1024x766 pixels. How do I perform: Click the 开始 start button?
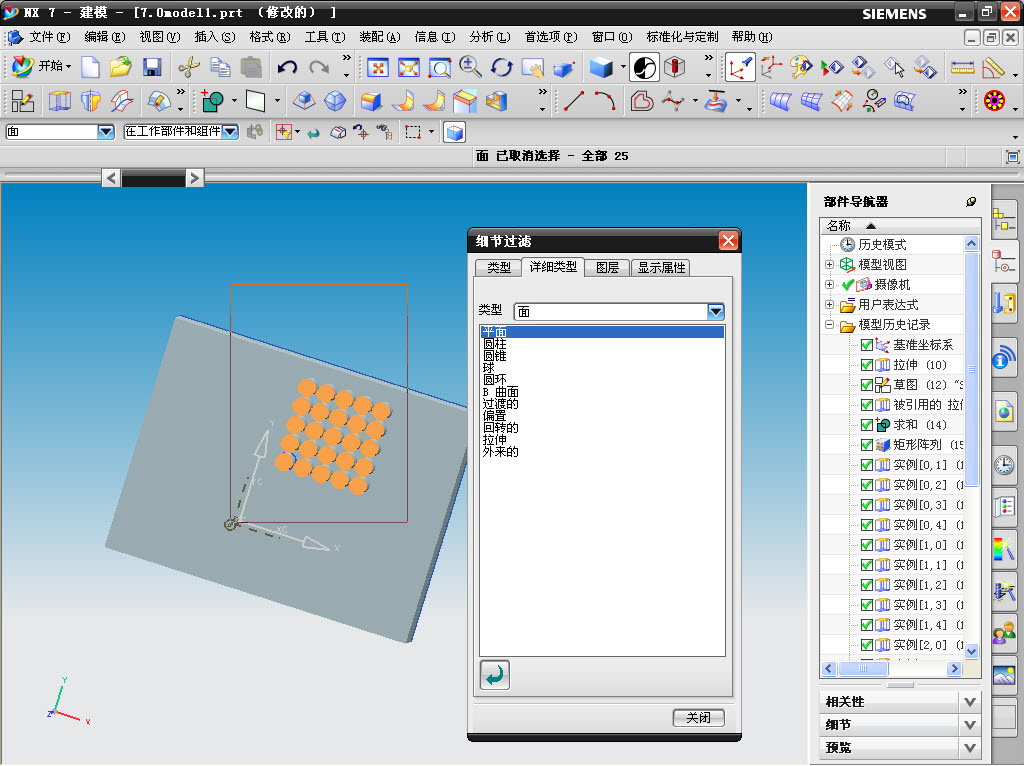pos(40,67)
